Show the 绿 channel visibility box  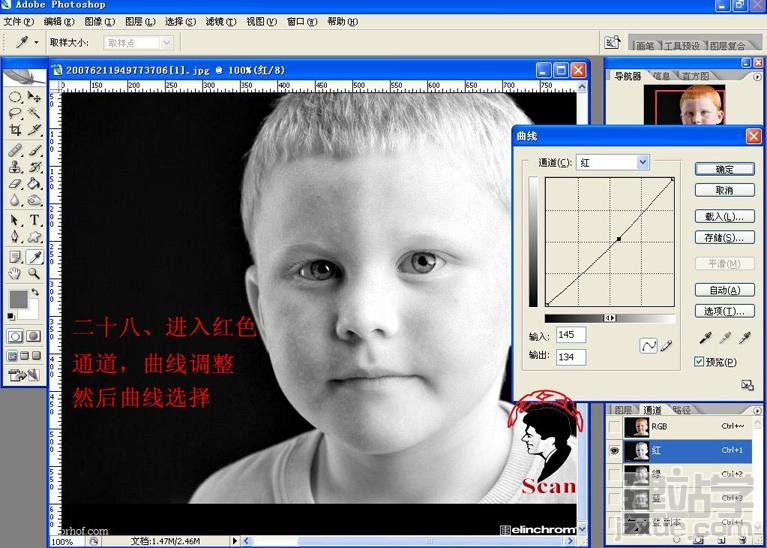coord(614,474)
